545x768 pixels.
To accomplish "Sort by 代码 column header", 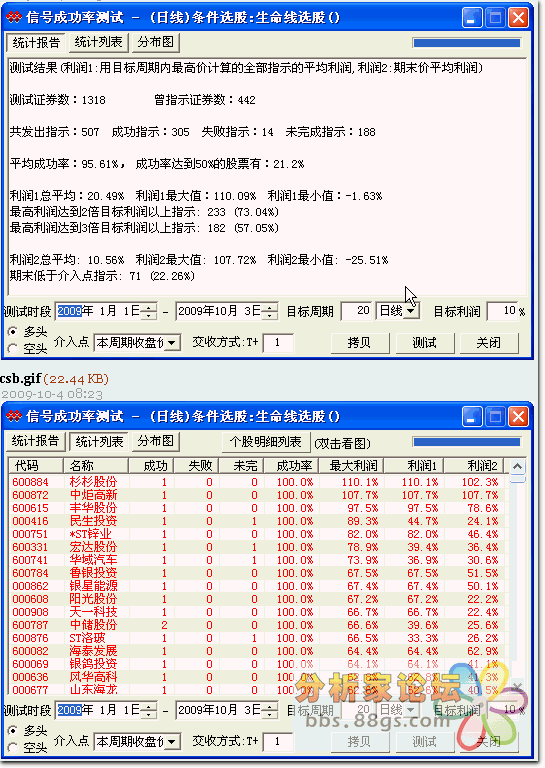I will [x=35, y=465].
